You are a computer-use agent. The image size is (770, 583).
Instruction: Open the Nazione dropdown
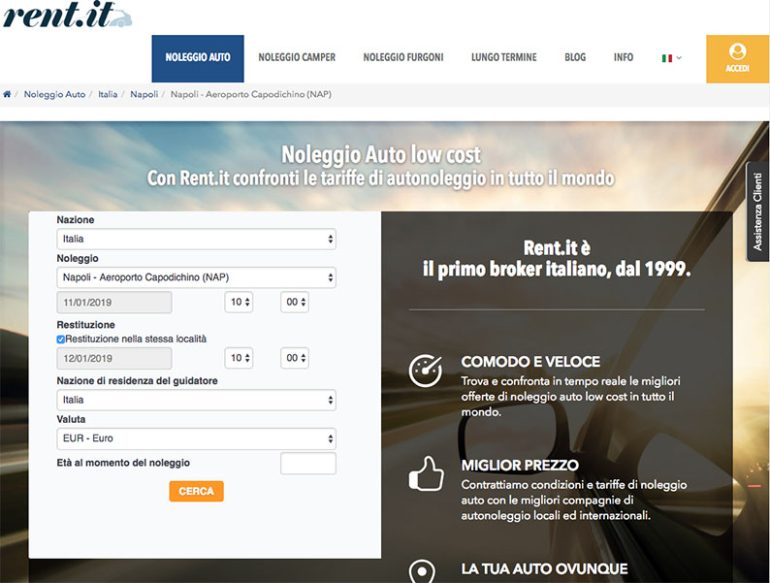pos(196,239)
